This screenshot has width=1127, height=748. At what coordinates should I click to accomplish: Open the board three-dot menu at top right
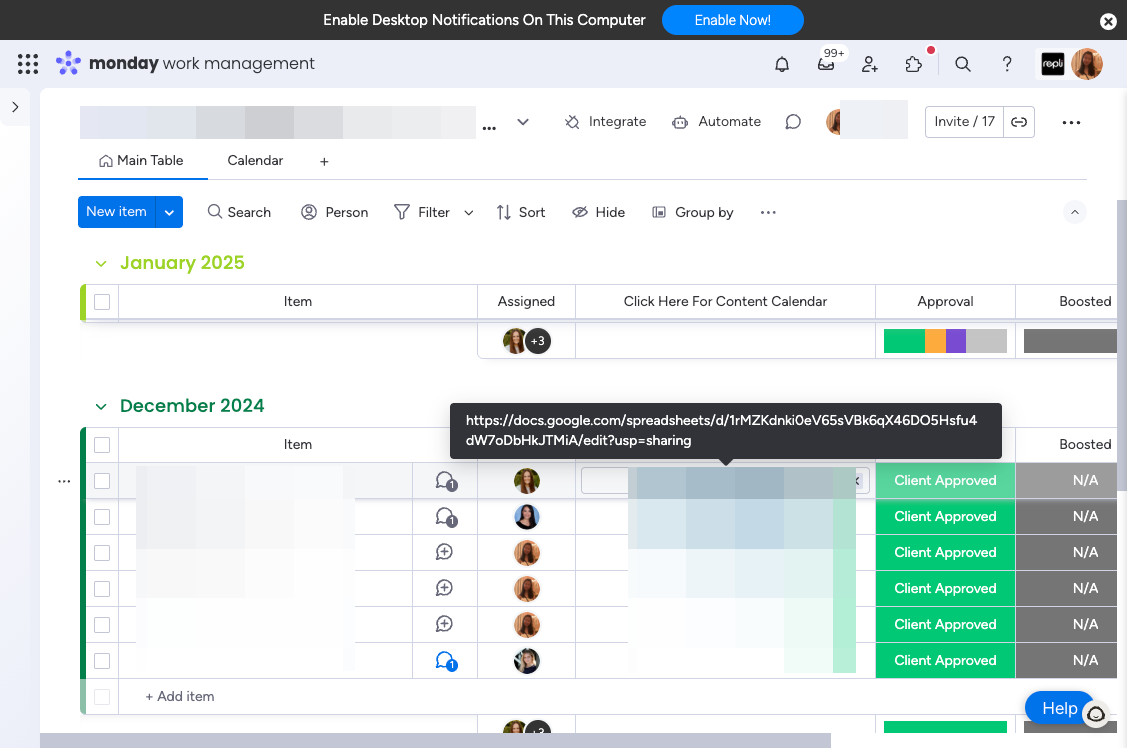click(x=1071, y=122)
